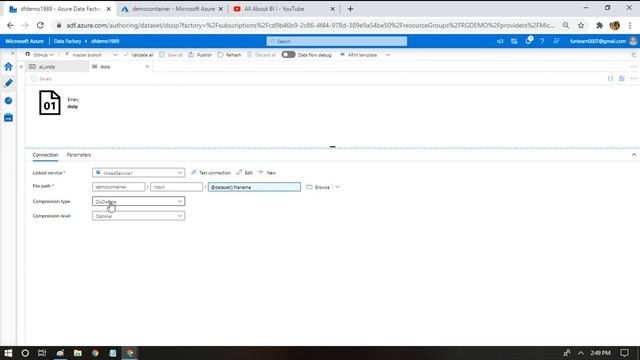Open the dataset more options ellipsis

coord(633,78)
